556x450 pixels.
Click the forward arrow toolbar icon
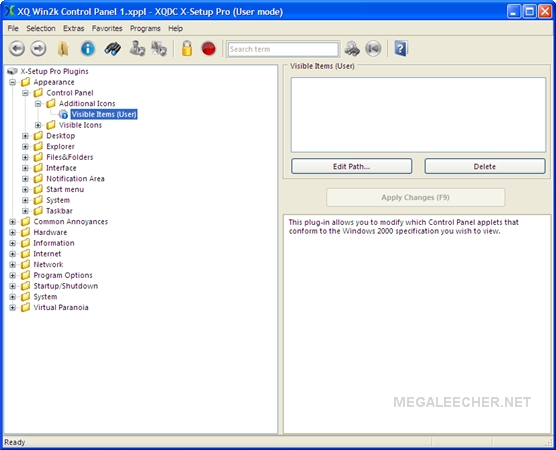coord(38,49)
